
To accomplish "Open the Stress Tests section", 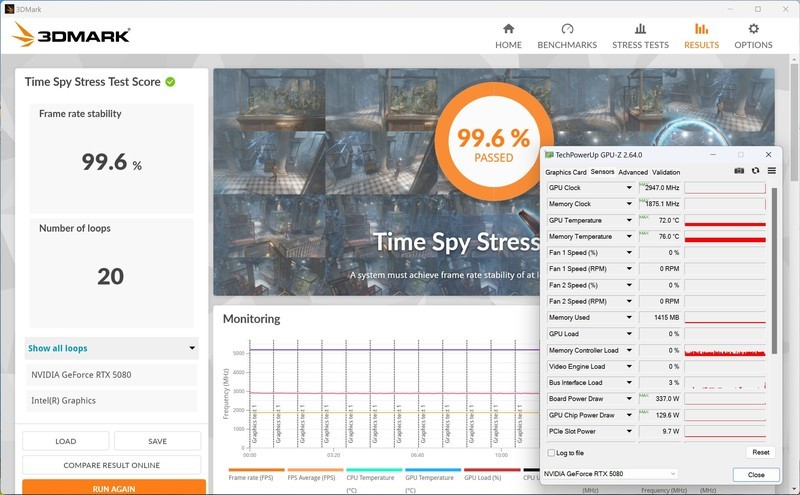I will pyautogui.click(x=640, y=36).
